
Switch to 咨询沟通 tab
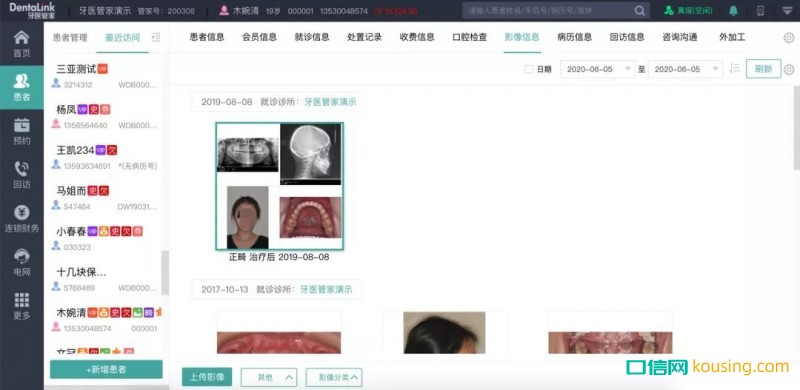(680, 37)
